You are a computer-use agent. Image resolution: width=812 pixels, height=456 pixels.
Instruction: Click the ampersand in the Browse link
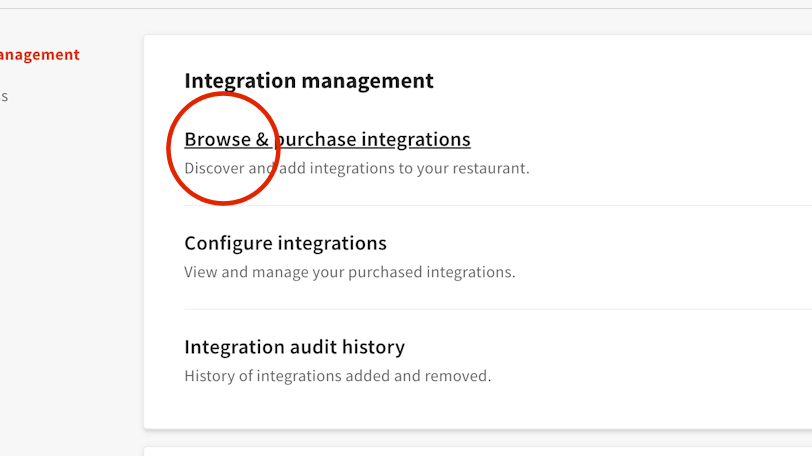262,139
